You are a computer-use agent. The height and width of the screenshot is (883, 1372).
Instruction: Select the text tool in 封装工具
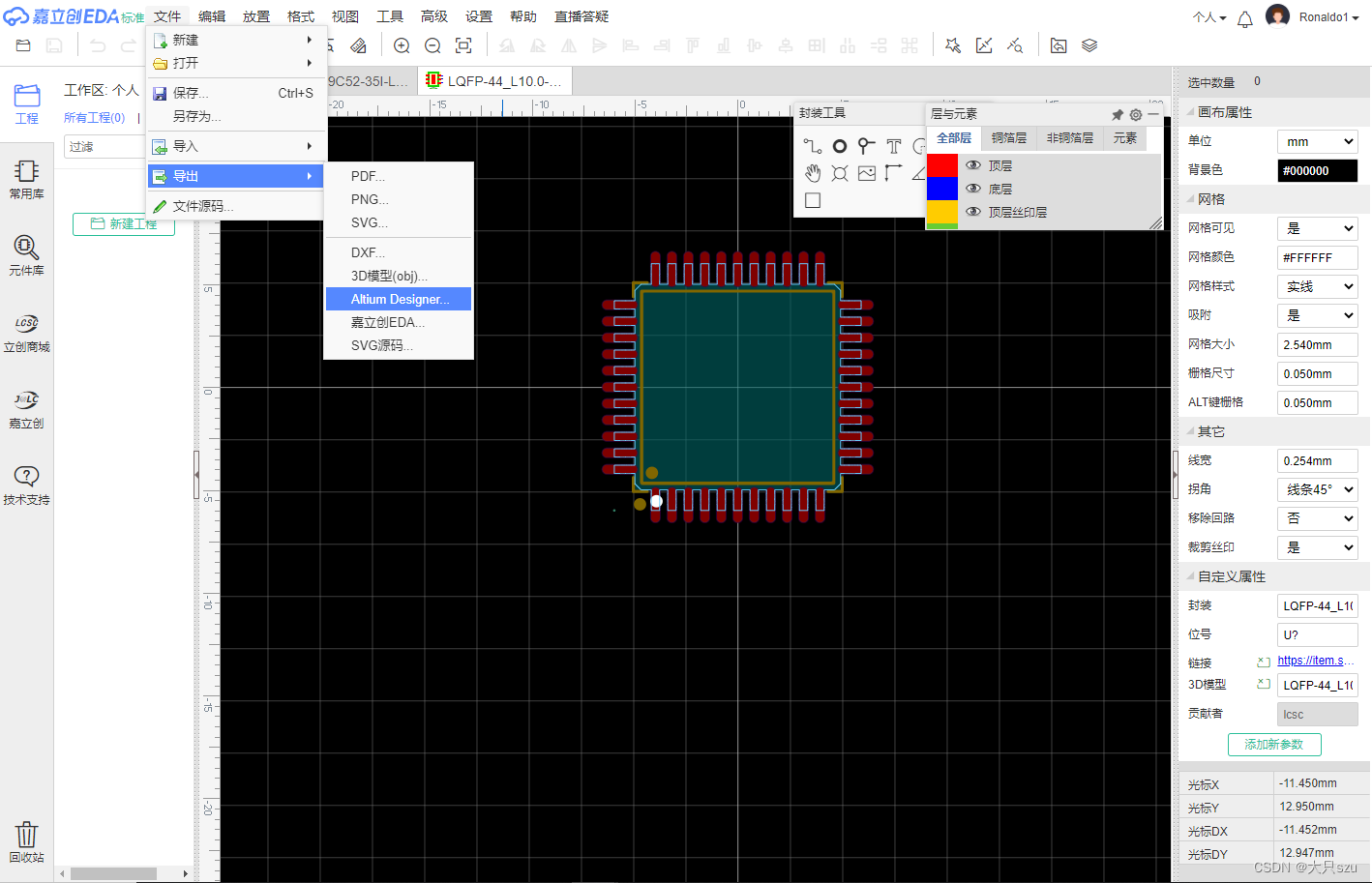click(x=894, y=146)
